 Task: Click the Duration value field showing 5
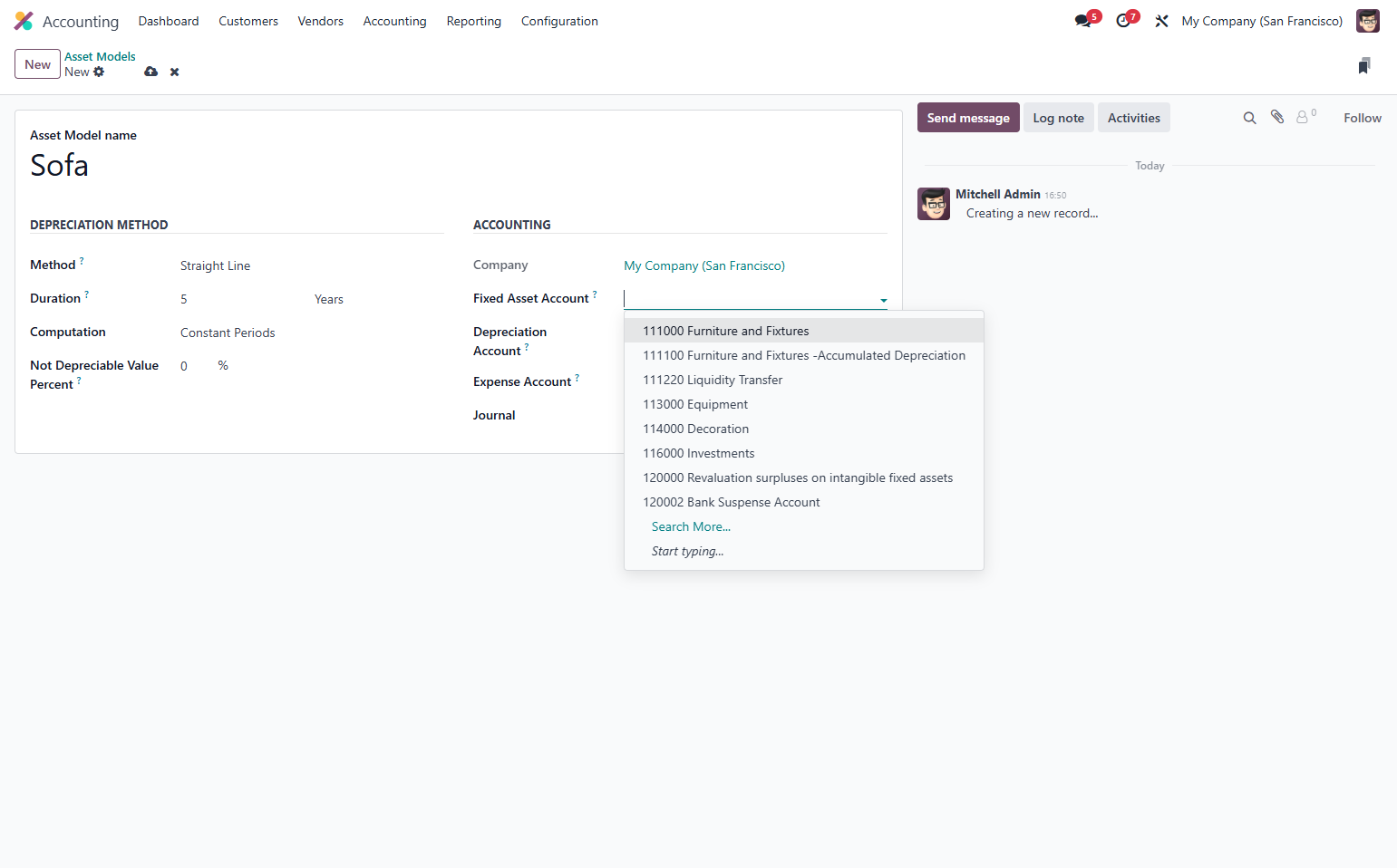(x=241, y=299)
